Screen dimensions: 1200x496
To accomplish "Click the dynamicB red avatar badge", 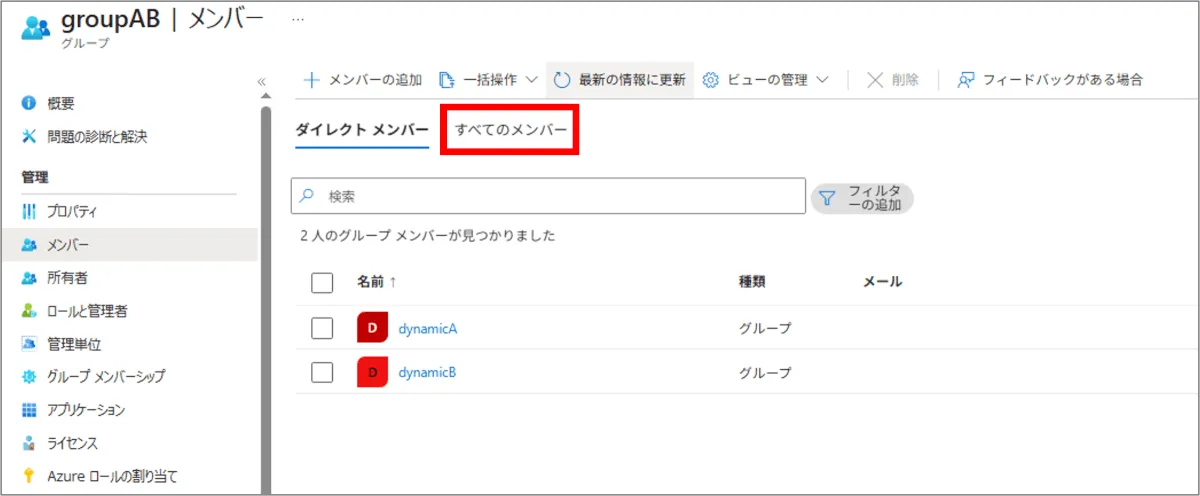I will 372,372.
